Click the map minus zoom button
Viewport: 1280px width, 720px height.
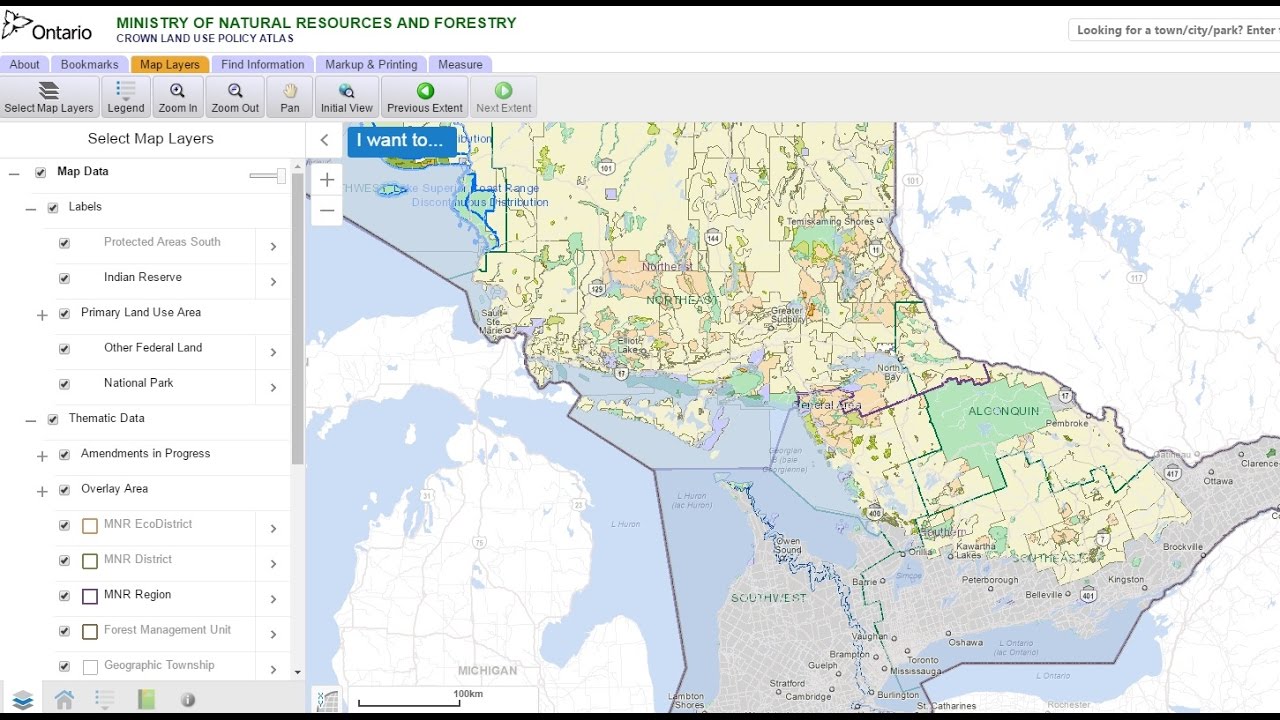(327, 210)
